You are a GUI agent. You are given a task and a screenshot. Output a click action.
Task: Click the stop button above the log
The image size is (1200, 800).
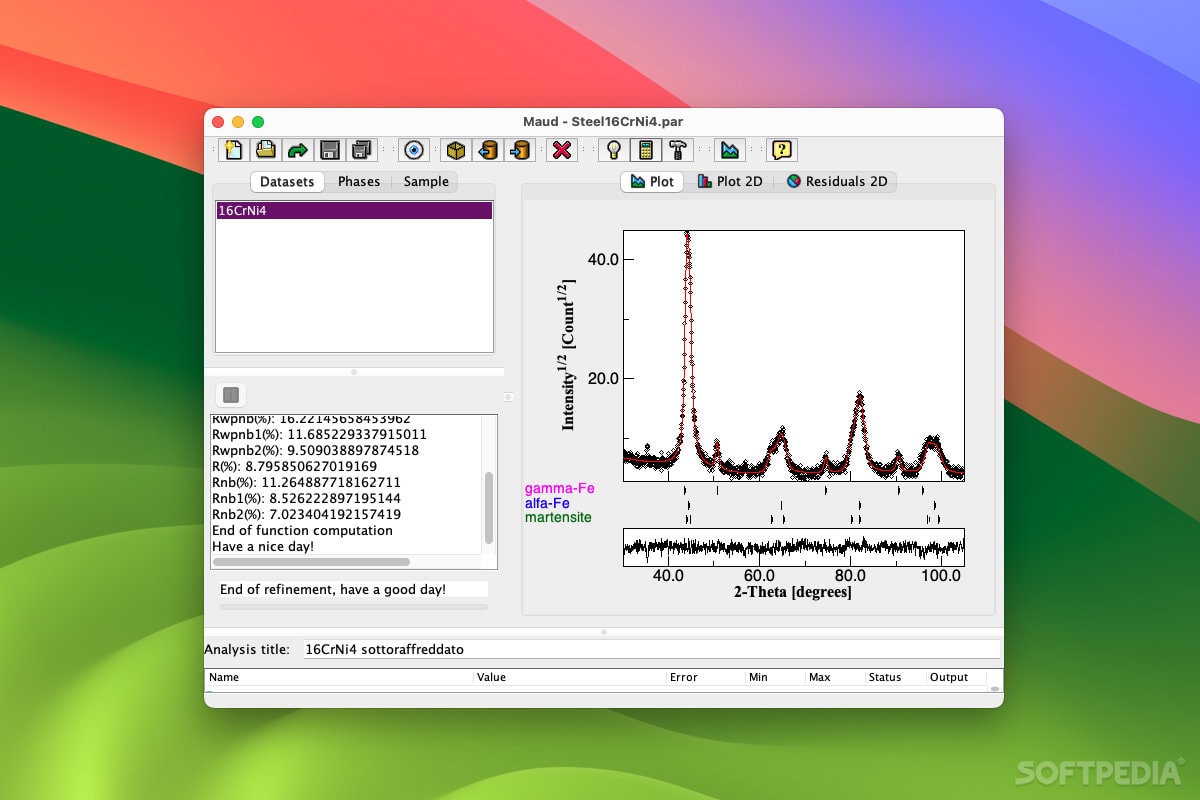click(231, 395)
